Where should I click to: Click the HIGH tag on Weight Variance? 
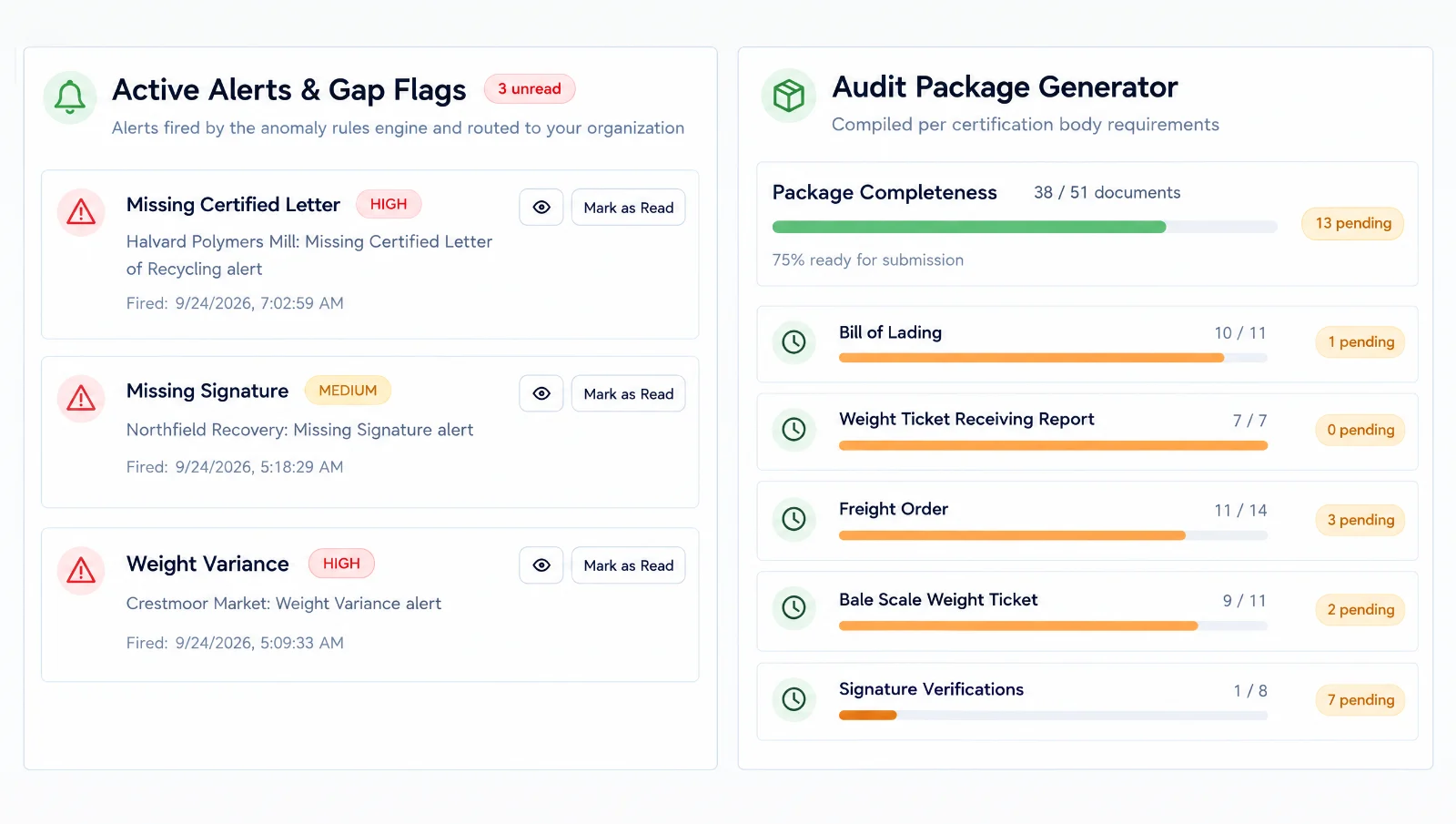click(341, 563)
